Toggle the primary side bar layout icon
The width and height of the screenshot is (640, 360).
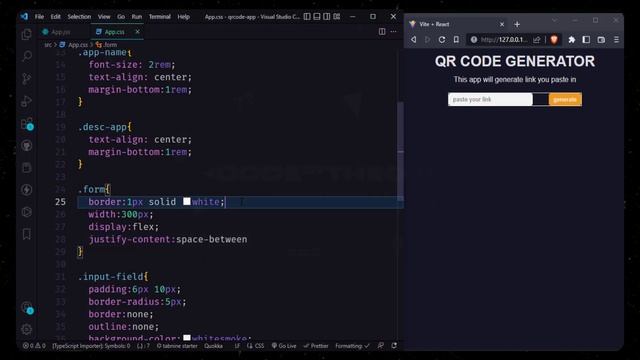[307, 16]
